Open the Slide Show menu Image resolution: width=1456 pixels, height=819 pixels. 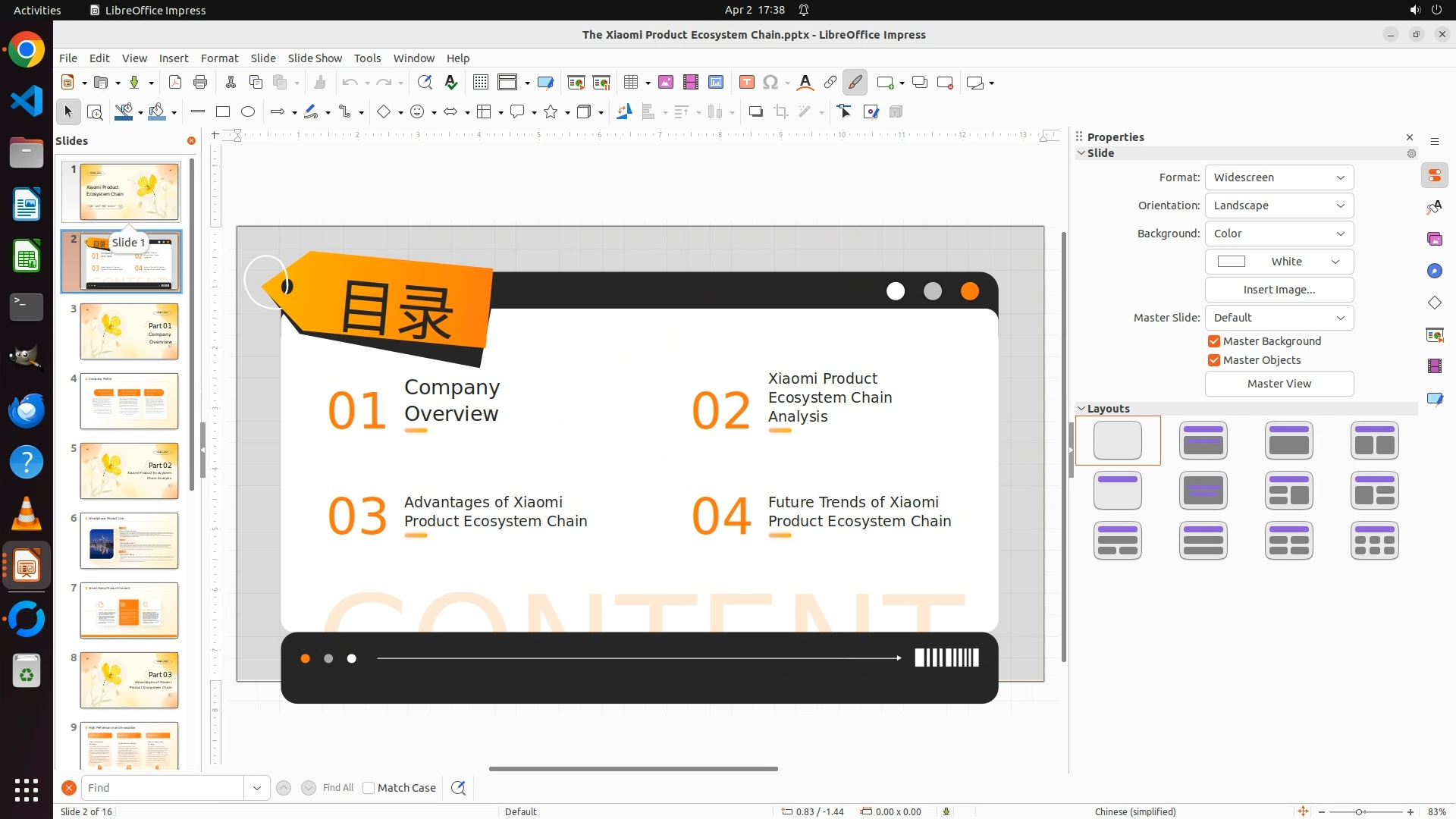pos(315,58)
